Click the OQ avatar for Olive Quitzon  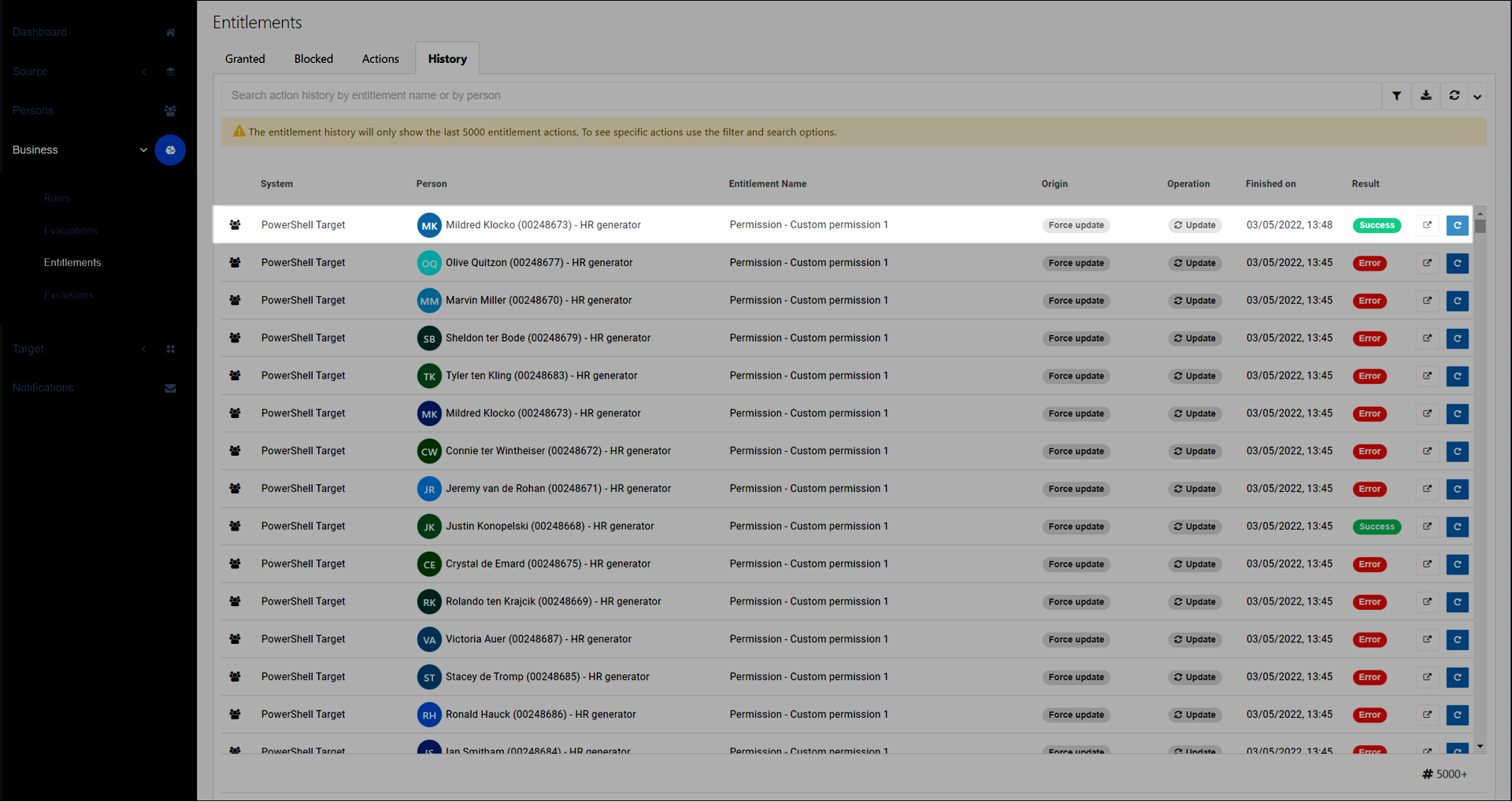point(429,263)
